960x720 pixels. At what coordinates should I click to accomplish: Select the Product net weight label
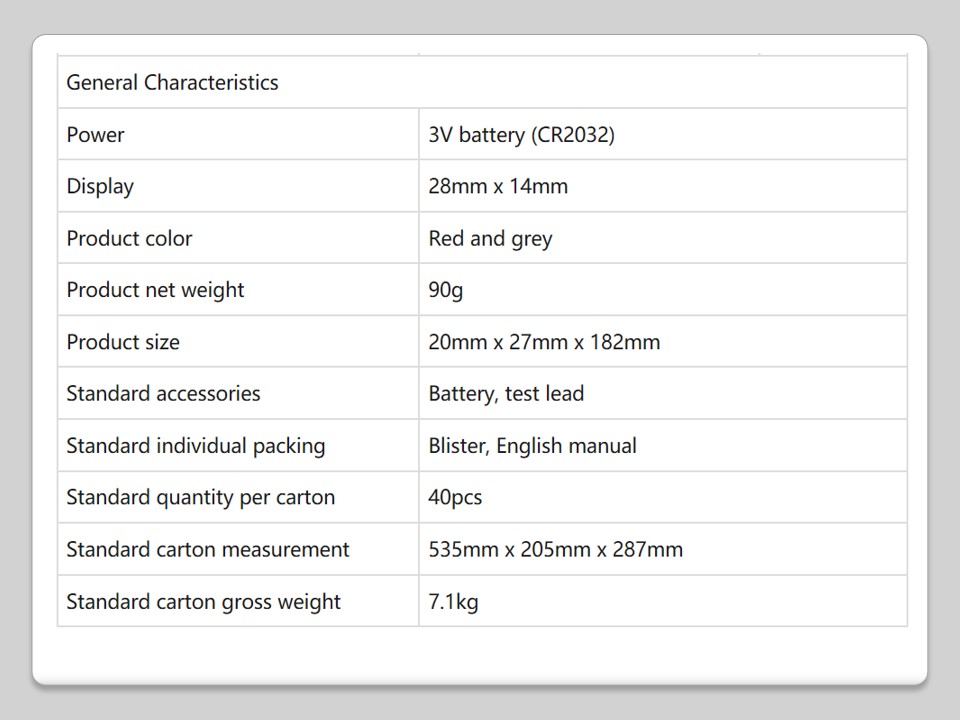click(x=155, y=290)
